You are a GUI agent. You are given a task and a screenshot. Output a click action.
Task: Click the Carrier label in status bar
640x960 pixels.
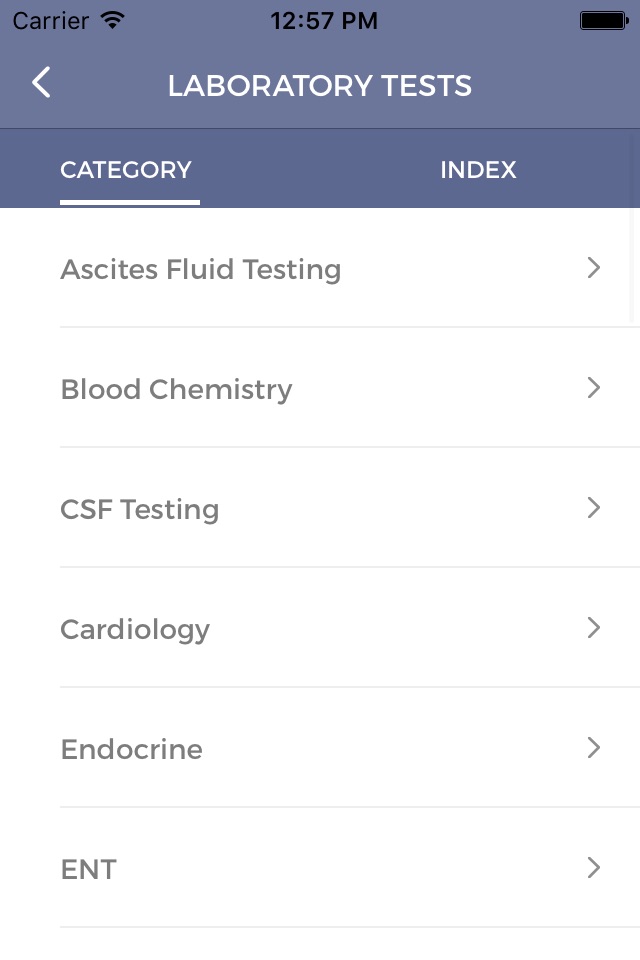pos(51,21)
